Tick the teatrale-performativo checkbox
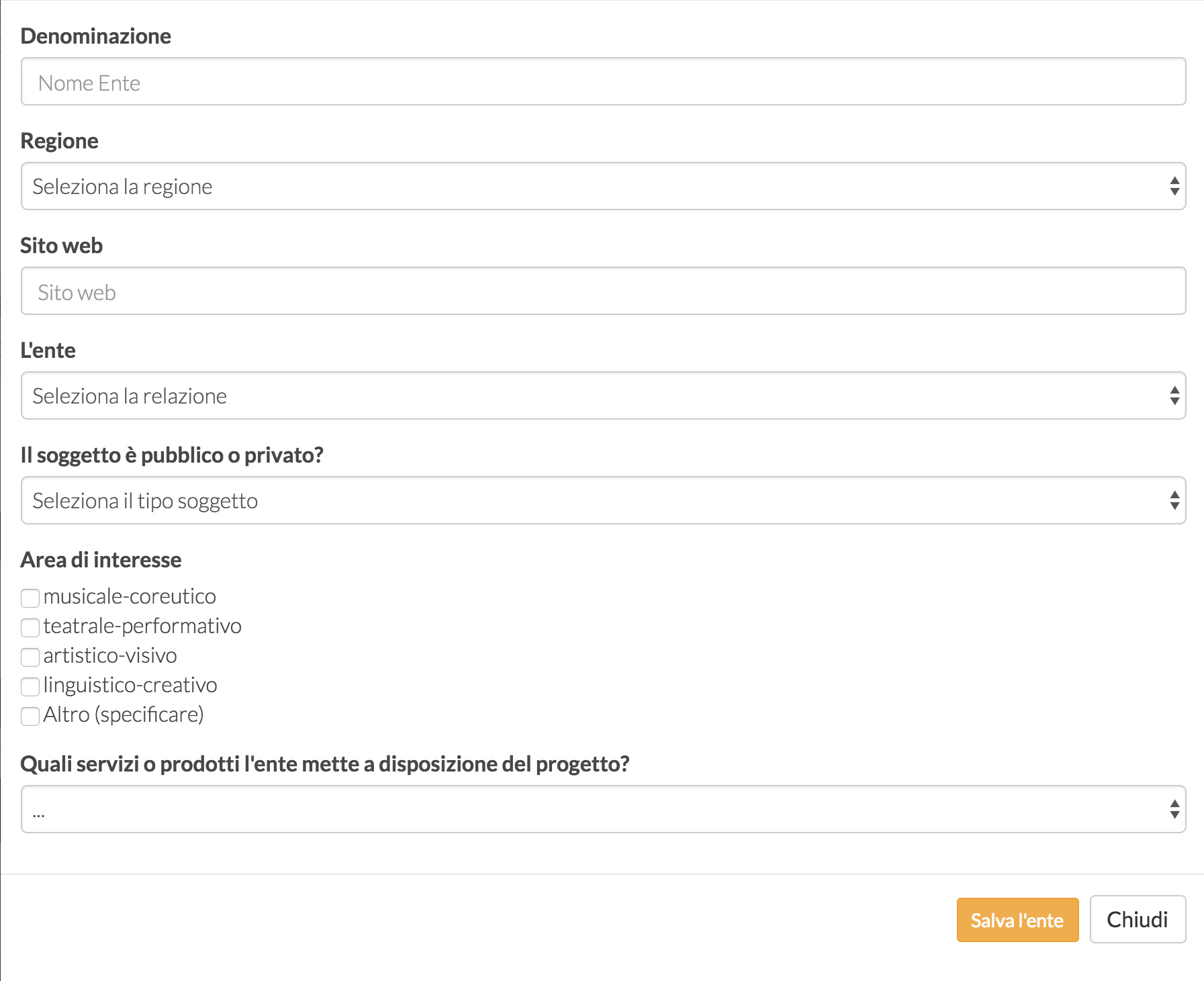 (x=30, y=627)
